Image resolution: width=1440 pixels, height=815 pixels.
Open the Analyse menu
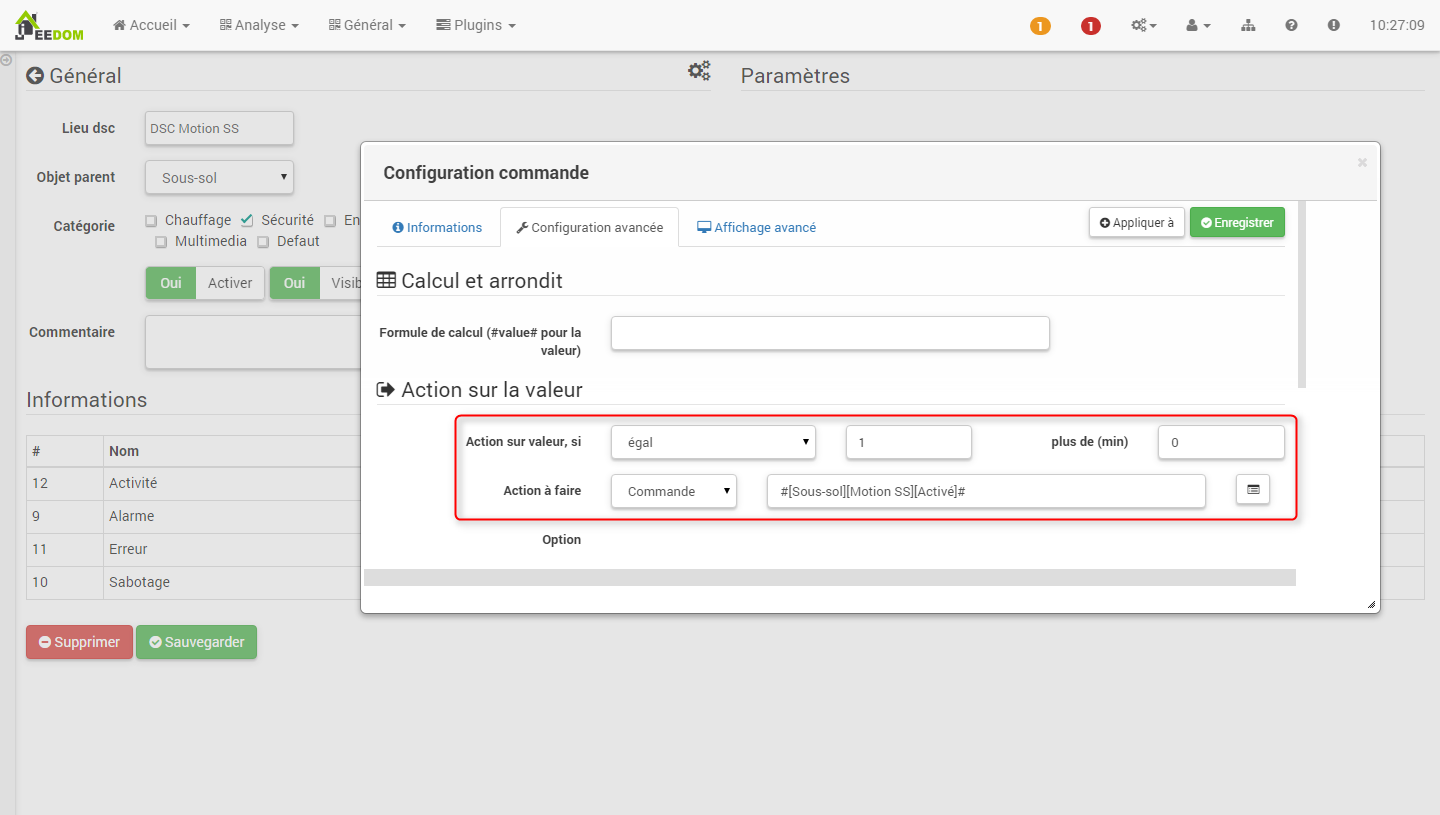click(259, 25)
